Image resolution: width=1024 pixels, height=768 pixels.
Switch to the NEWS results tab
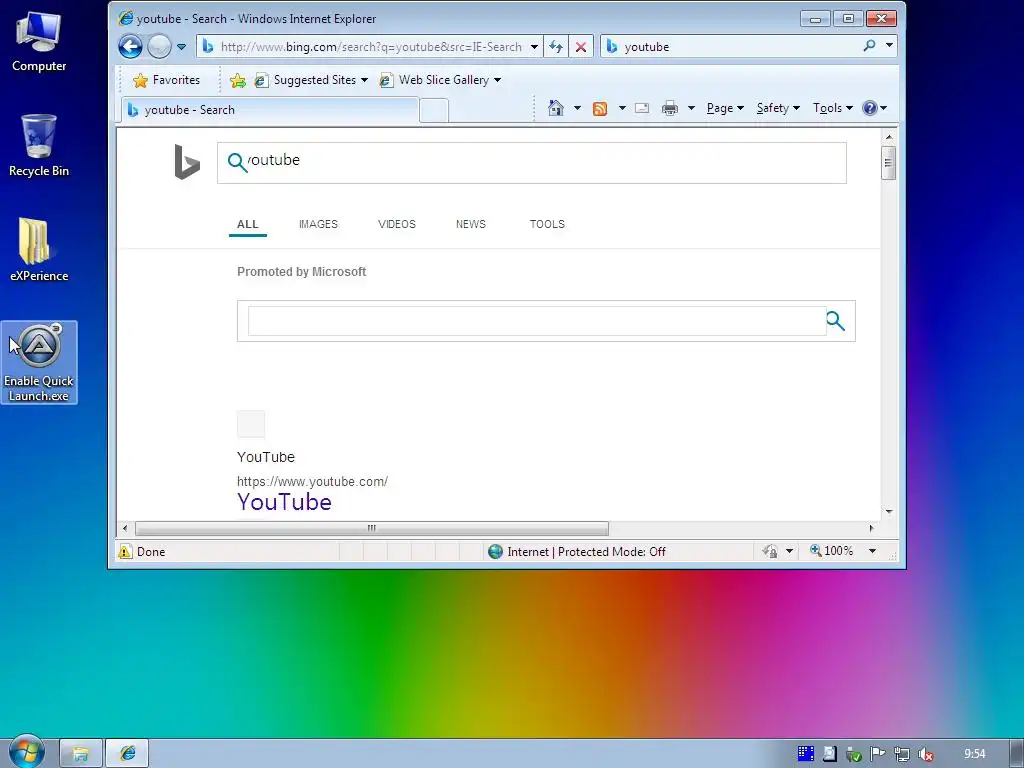471,224
